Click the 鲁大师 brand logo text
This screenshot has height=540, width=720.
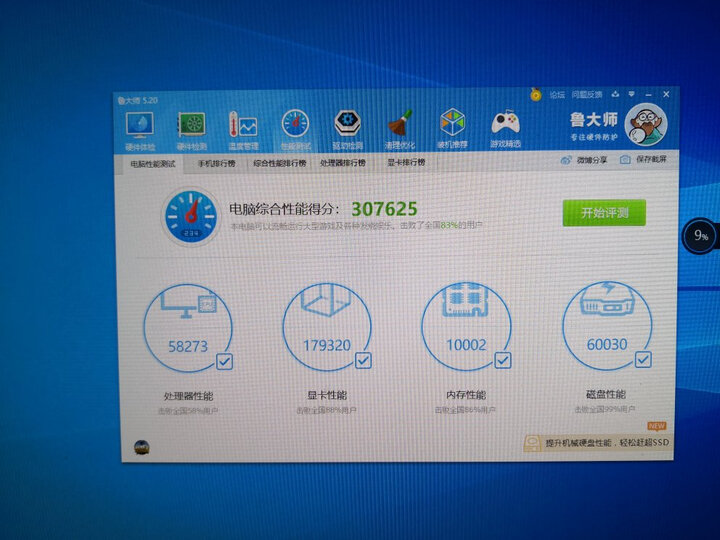[x=594, y=120]
